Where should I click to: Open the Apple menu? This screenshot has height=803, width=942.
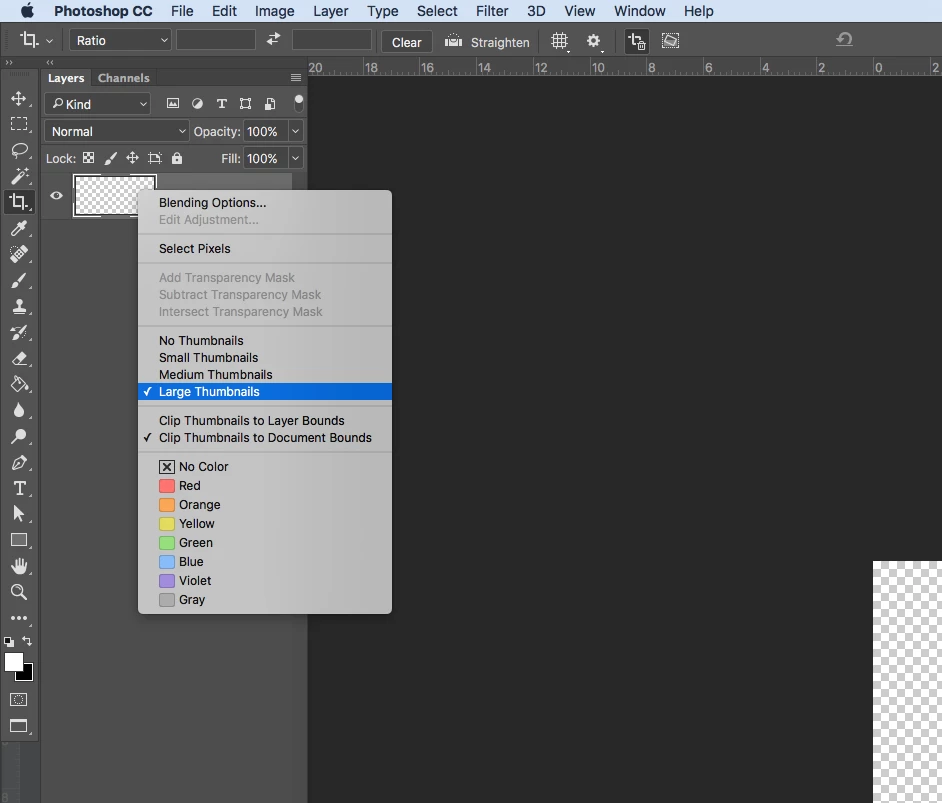[28, 11]
